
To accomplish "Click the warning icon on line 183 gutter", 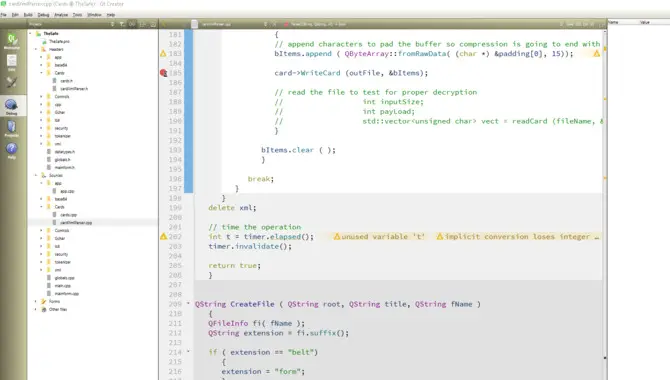I will tap(163, 54).
